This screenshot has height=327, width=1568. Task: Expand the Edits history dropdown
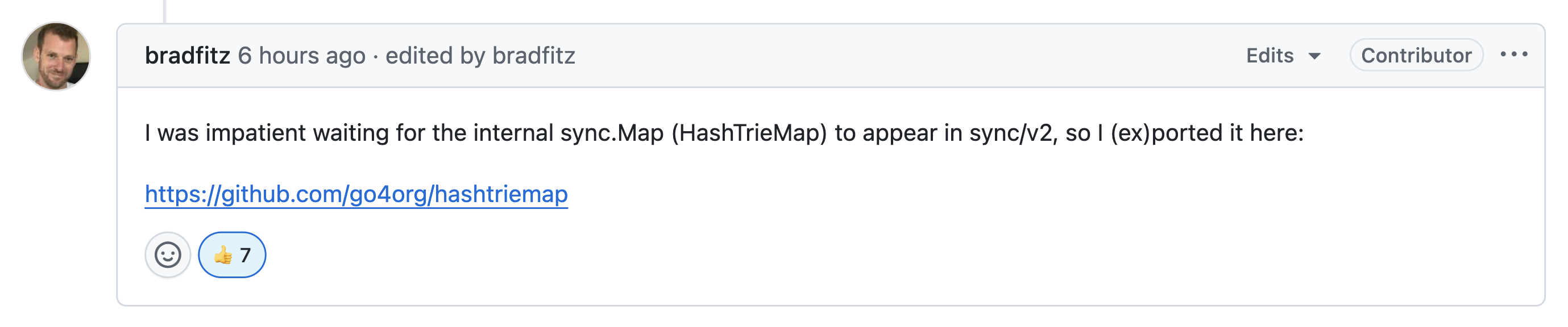click(1283, 55)
